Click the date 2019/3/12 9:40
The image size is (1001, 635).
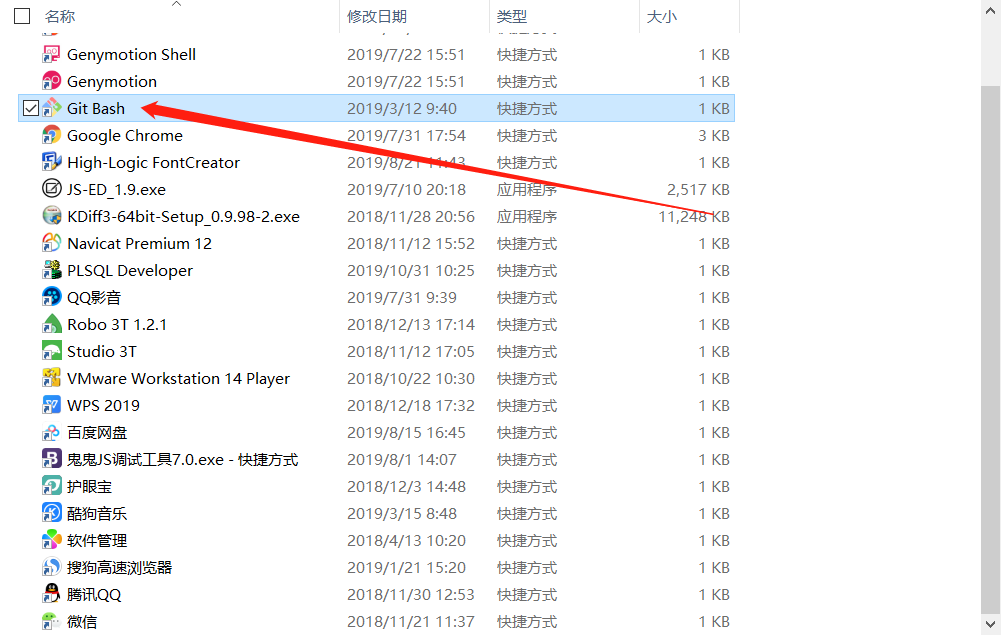[402, 108]
